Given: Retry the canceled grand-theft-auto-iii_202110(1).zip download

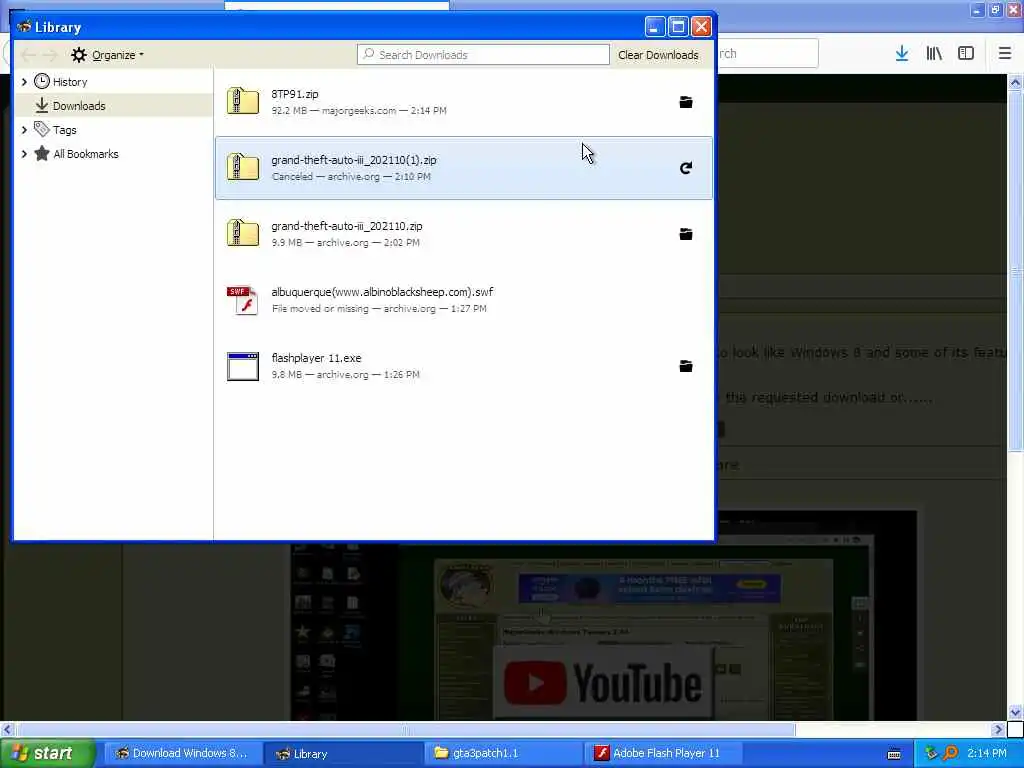Looking at the screenshot, I should (686, 168).
